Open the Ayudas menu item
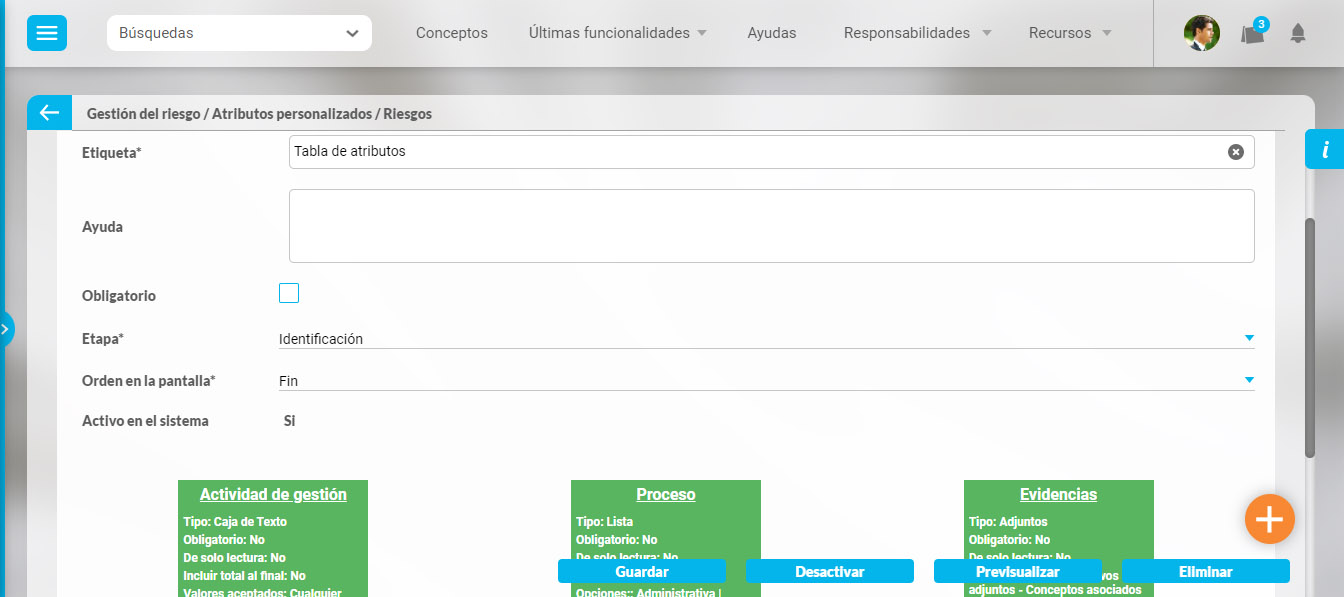Screen dimensions: 1344x597 [772, 33]
